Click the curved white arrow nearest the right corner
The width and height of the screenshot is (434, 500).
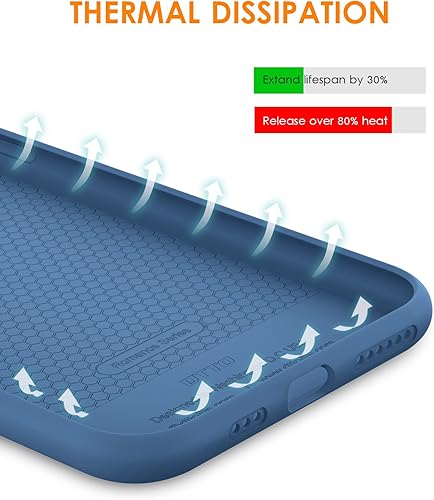[x=353, y=314]
